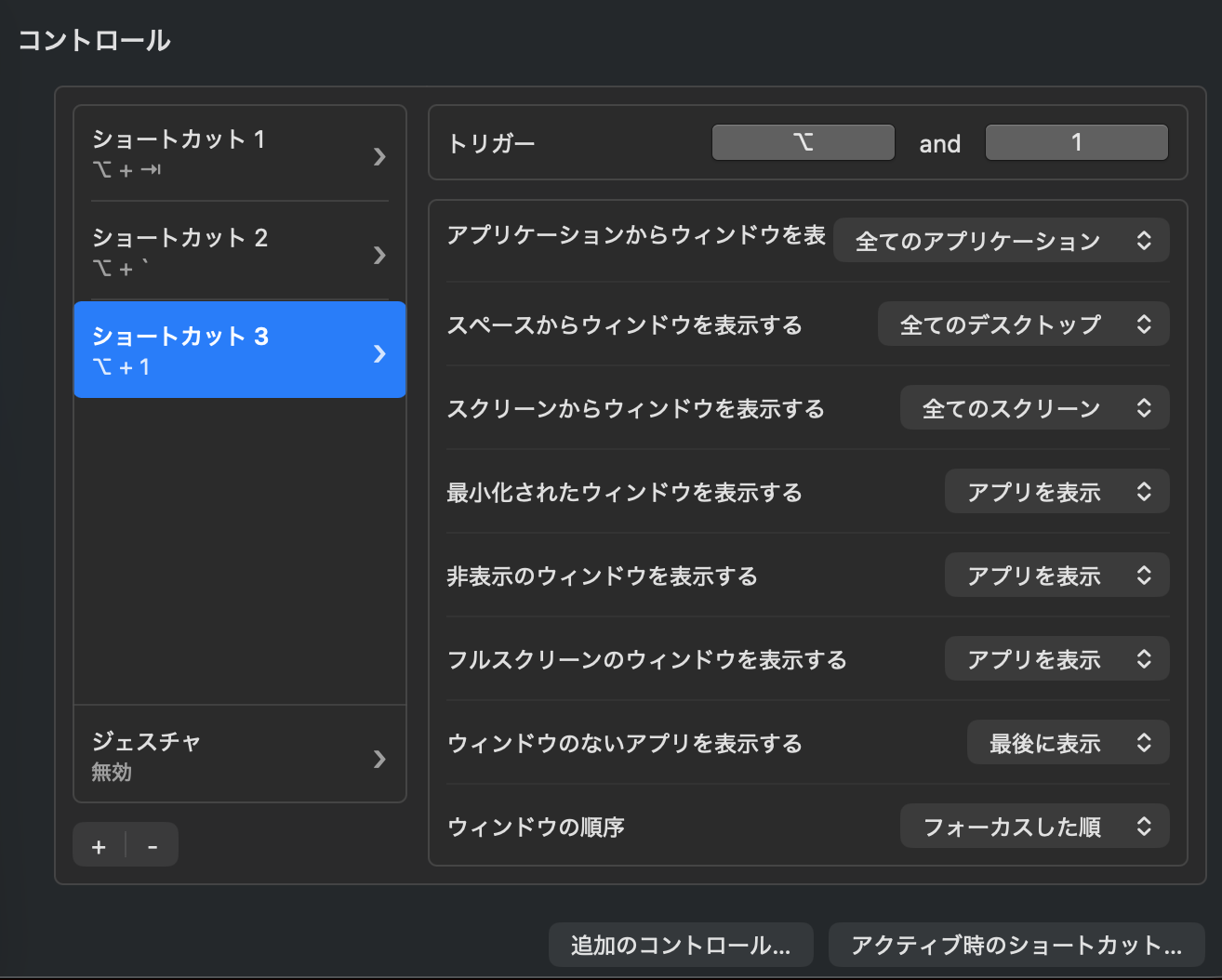Select ショートカット 1 in the list
The width and height of the screenshot is (1222, 980).
(223, 153)
